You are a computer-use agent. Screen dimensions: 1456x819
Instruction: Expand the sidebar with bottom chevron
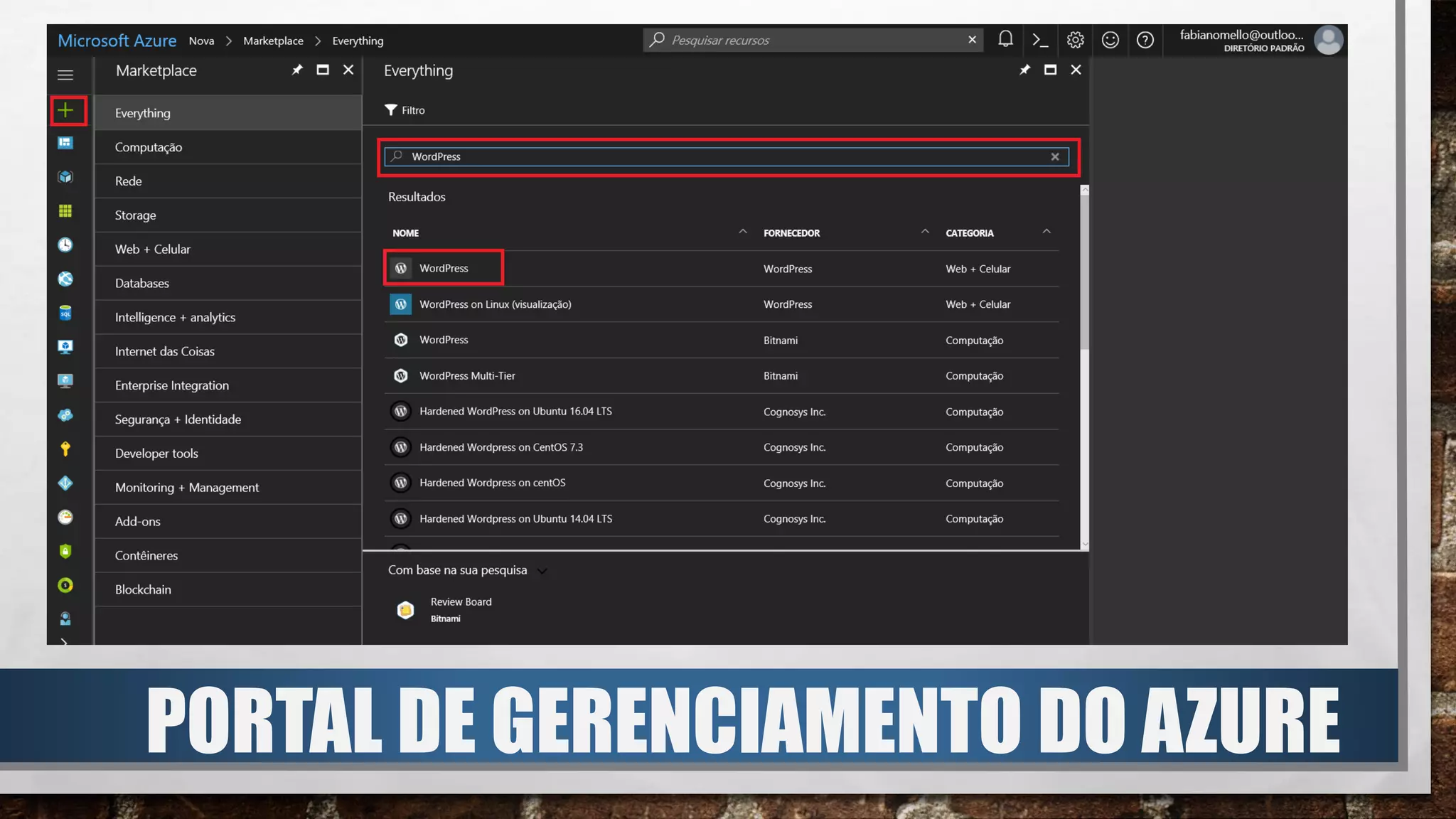point(65,641)
